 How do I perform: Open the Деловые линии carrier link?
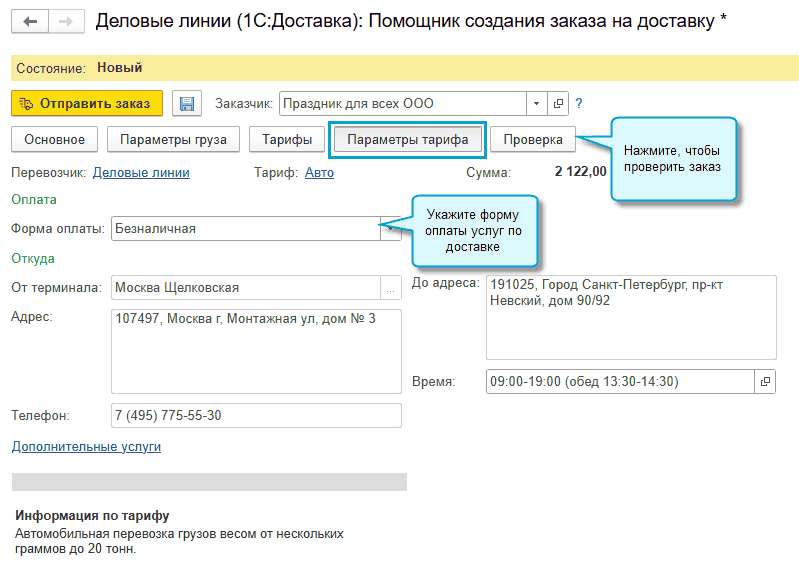point(141,172)
